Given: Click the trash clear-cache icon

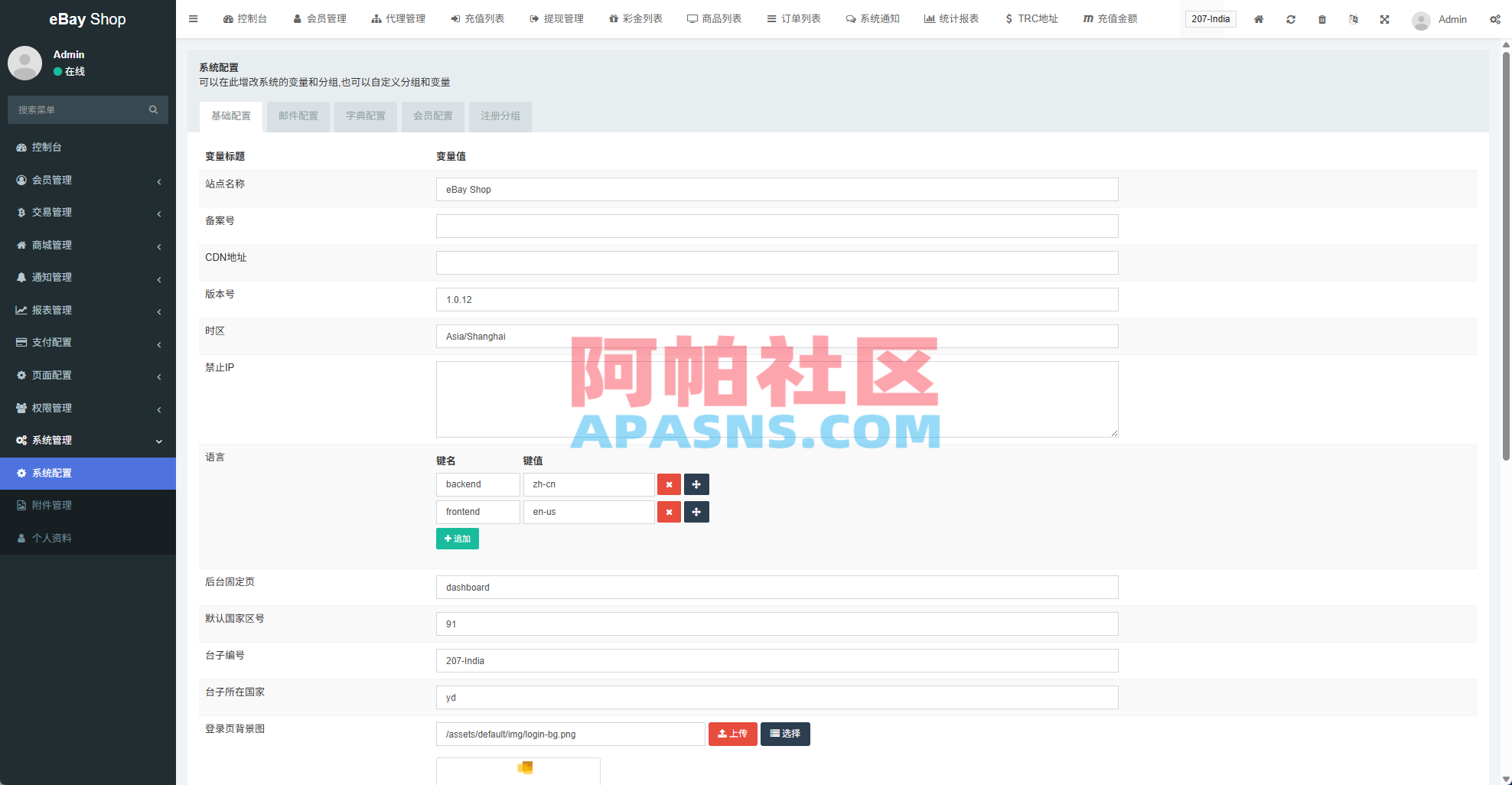Looking at the screenshot, I should (1322, 19).
